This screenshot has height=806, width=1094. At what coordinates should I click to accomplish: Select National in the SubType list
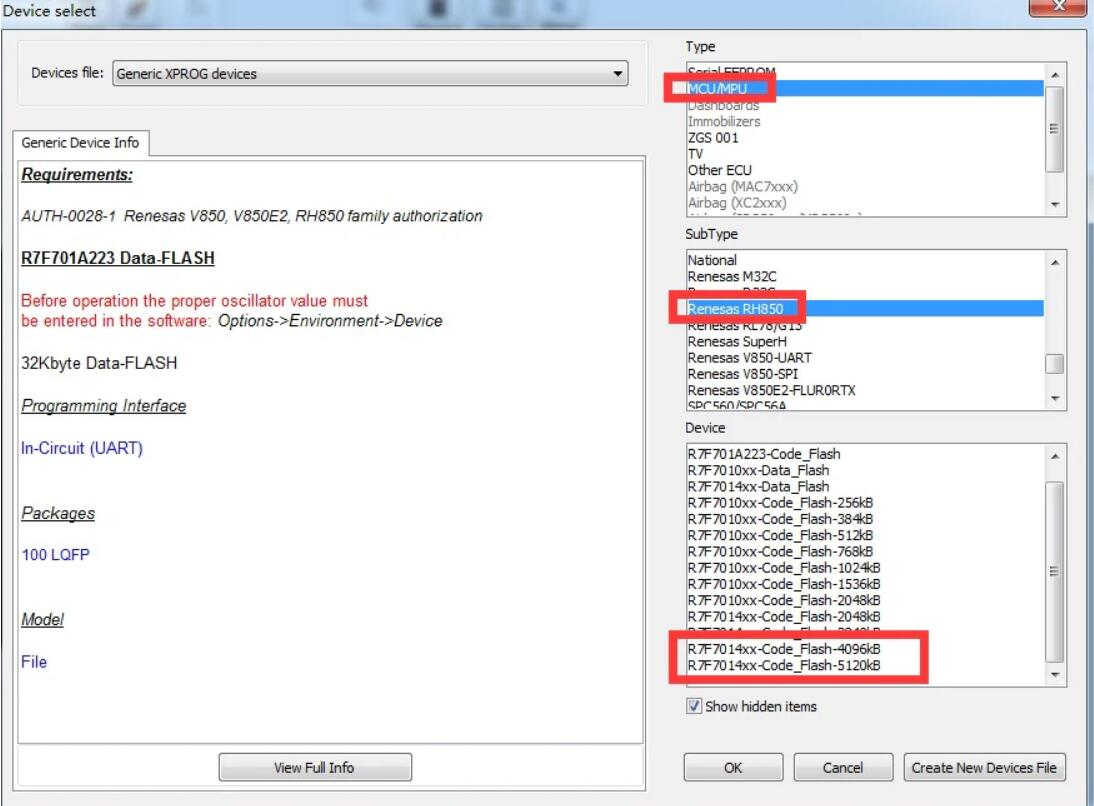pos(864,260)
